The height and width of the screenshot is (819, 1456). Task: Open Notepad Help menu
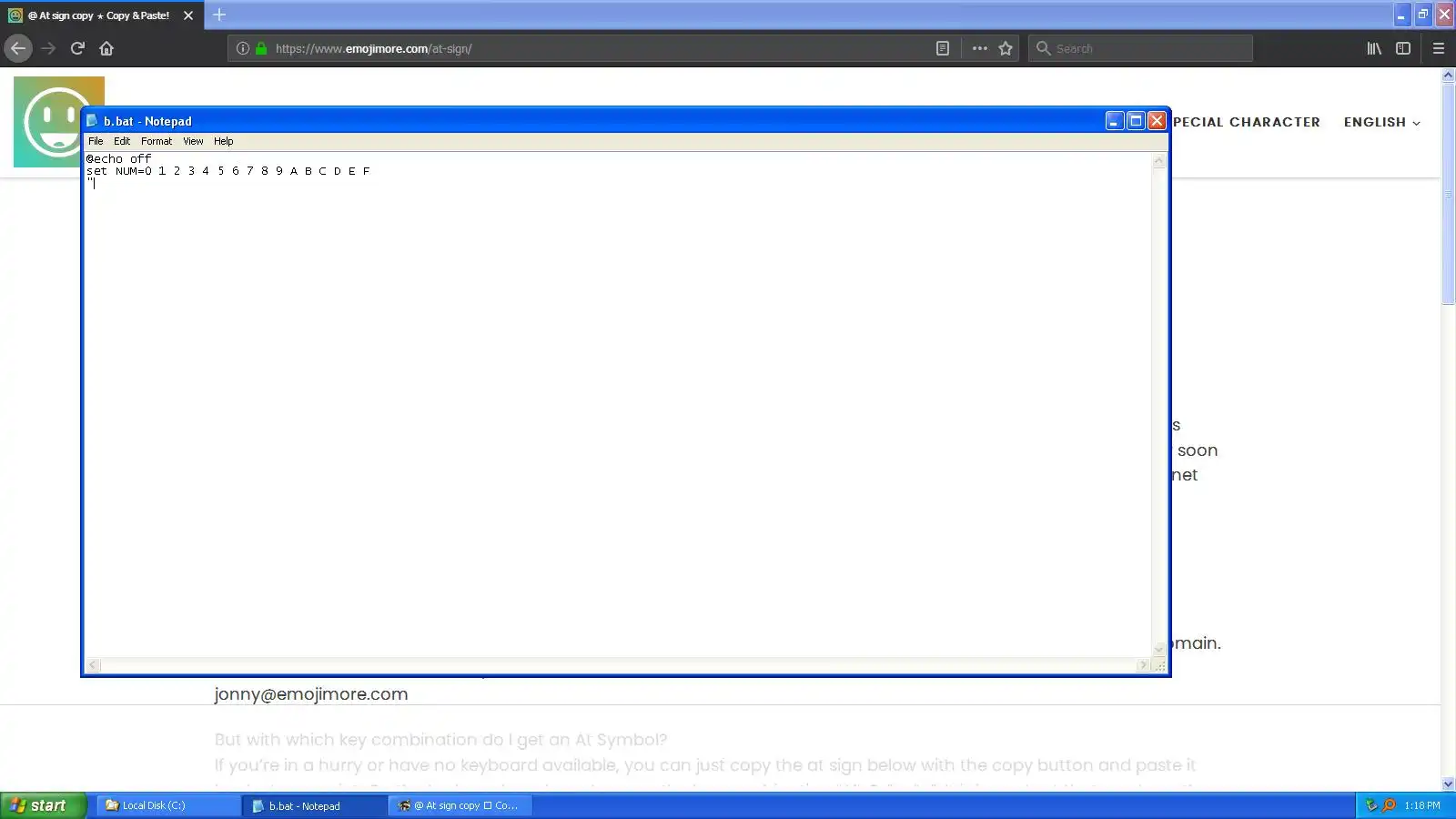[x=224, y=141]
